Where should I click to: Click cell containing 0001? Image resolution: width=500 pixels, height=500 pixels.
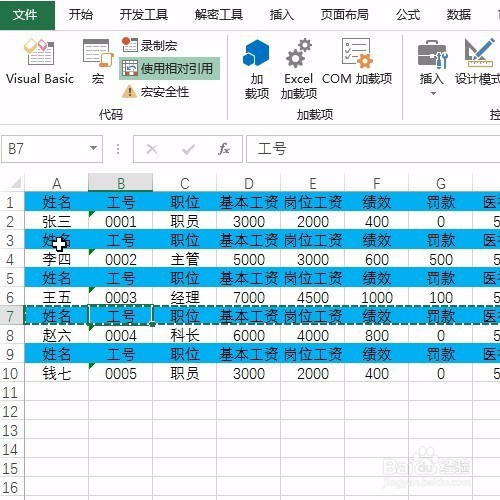[x=121, y=221]
